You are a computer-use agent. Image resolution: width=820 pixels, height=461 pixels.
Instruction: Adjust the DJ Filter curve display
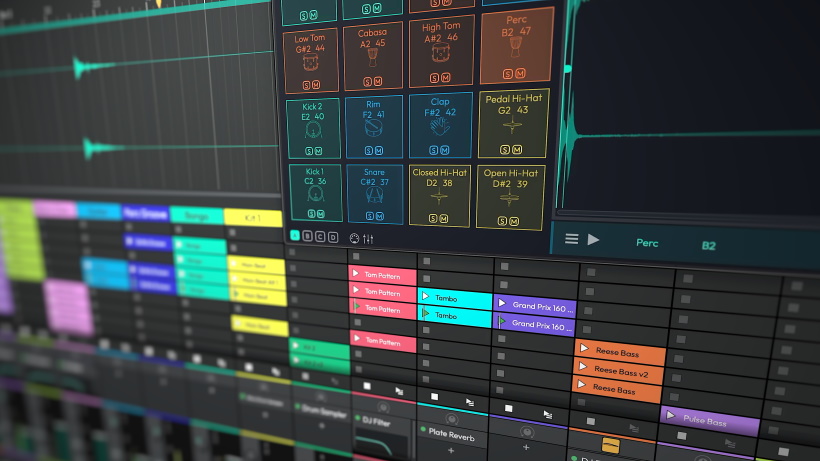click(x=380, y=444)
